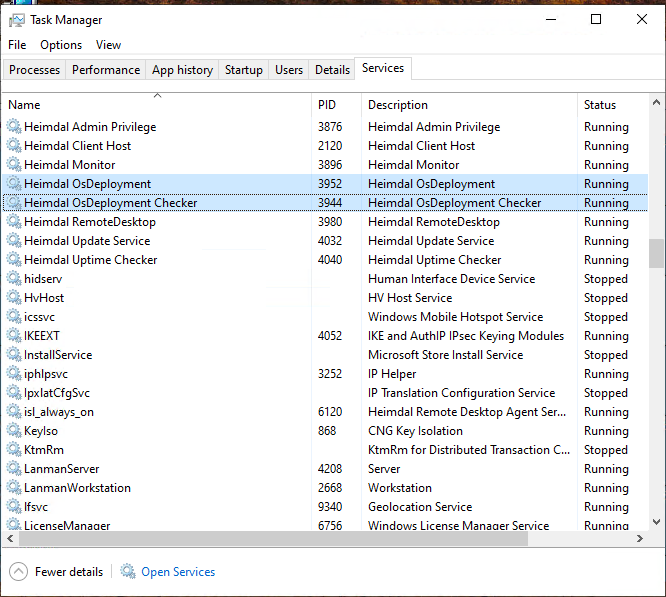Switch to the Startup tab
Screen dimensions: 666x597
[x=243, y=70]
